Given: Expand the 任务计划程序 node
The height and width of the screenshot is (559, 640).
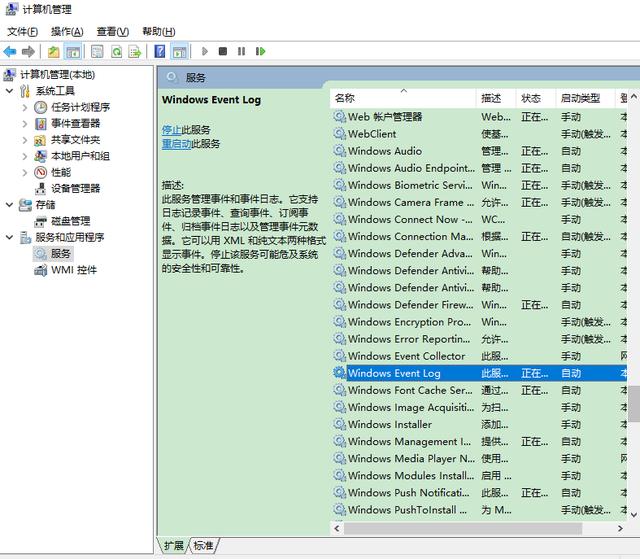Looking at the screenshot, I should pyautogui.click(x=25, y=107).
